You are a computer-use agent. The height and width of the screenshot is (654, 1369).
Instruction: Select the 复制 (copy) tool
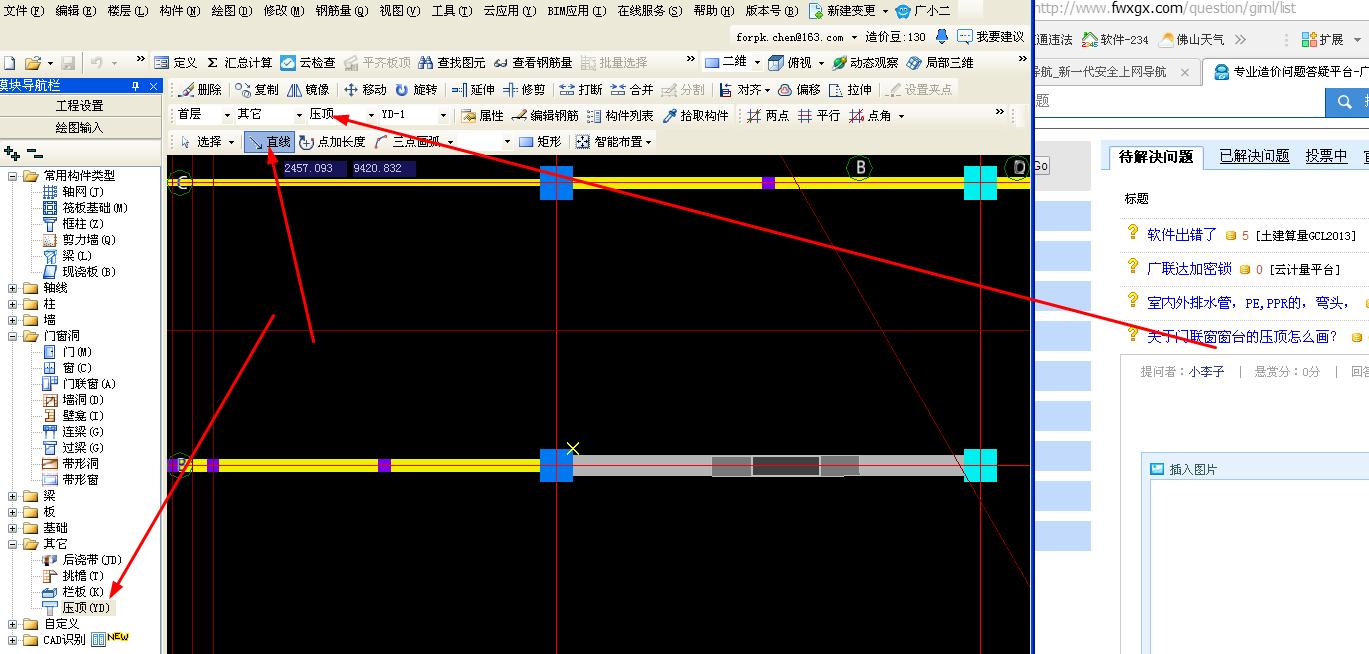coord(257,90)
